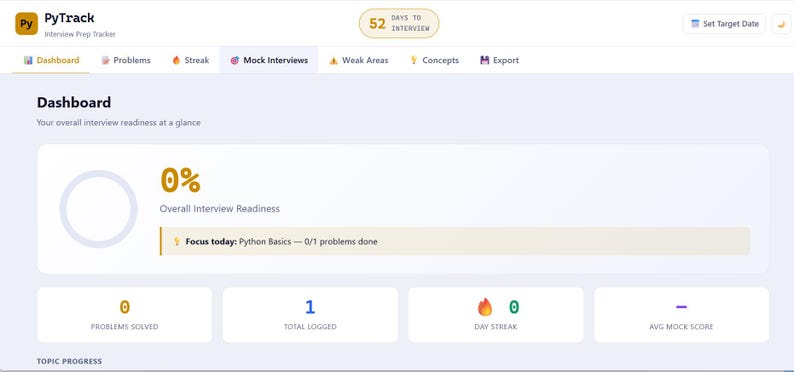
Task: Click the bar chart icon beside Dashboard
Action: (x=28, y=60)
